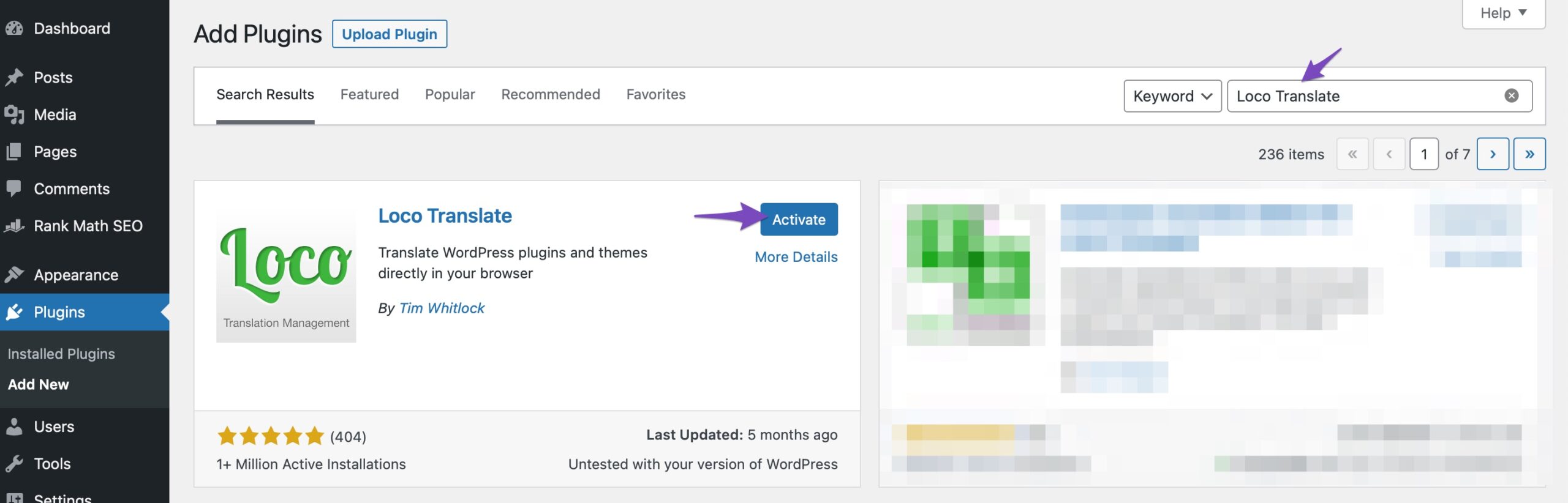The width and height of the screenshot is (1568, 503).
Task: Open More Details for Loco Translate
Action: pyautogui.click(x=796, y=257)
